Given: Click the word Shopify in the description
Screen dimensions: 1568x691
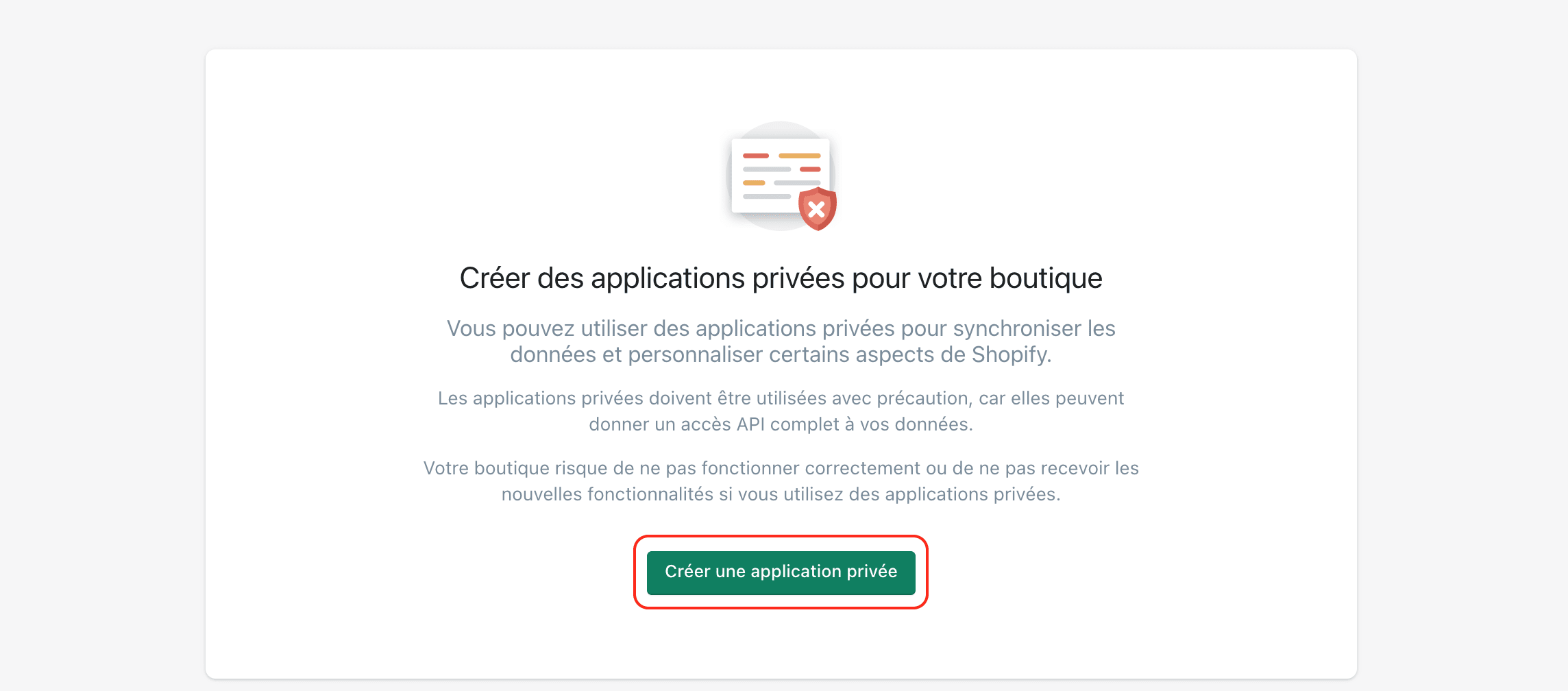Looking at the screenshot, I should pos(1009,355).
